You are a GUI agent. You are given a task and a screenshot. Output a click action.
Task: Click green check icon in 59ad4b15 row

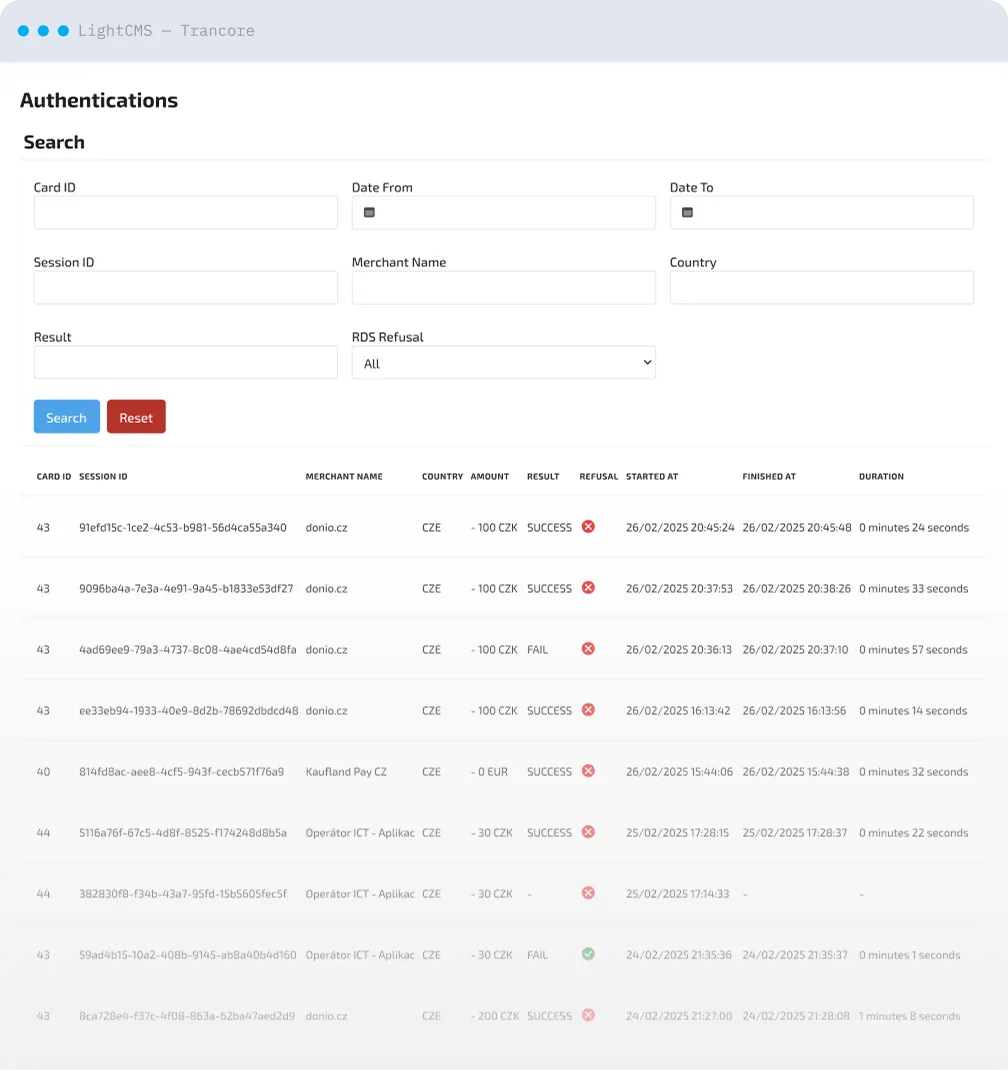pos(588,954)
